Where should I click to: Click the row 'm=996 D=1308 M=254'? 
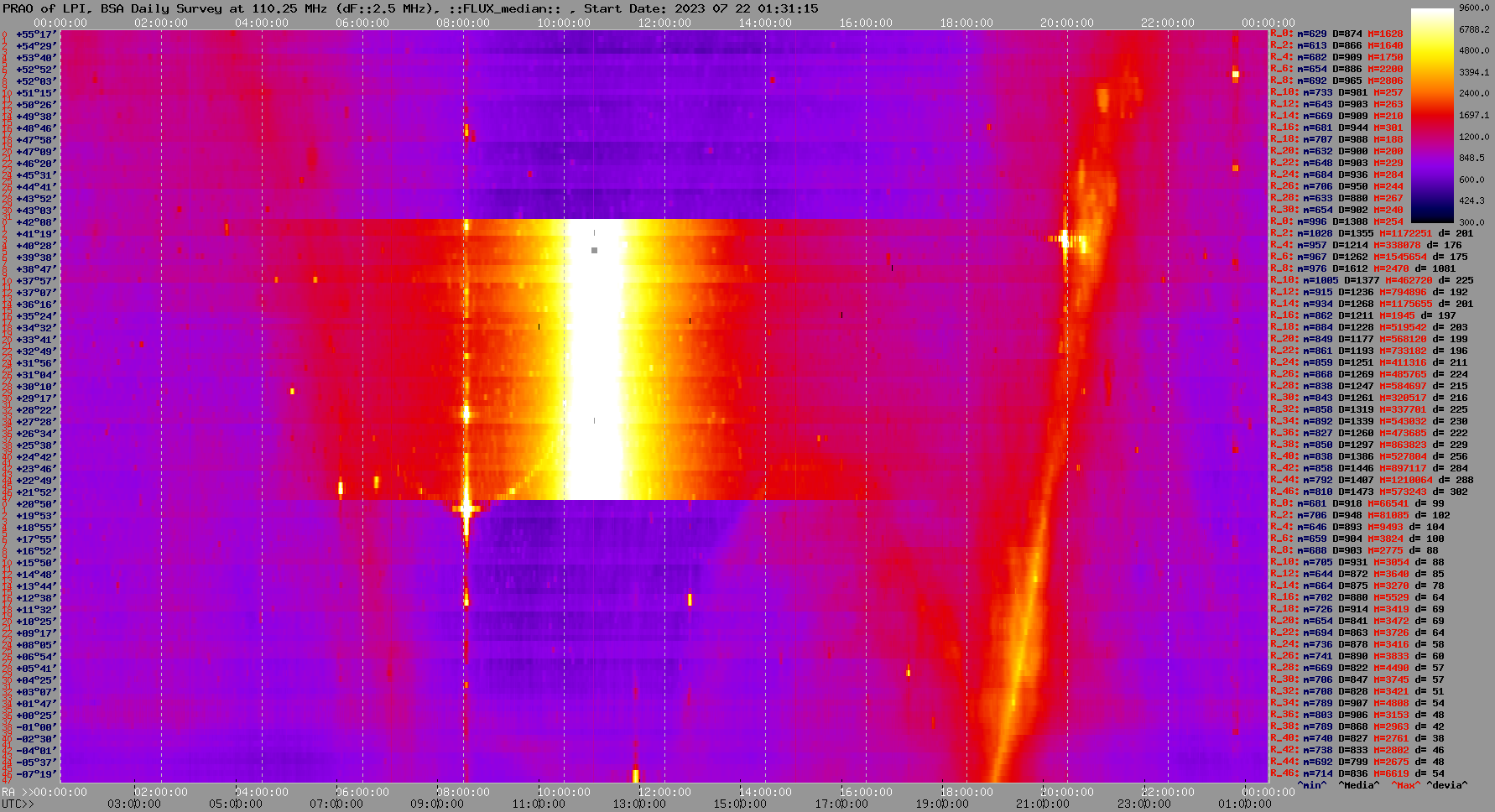tap(1336, 222)
